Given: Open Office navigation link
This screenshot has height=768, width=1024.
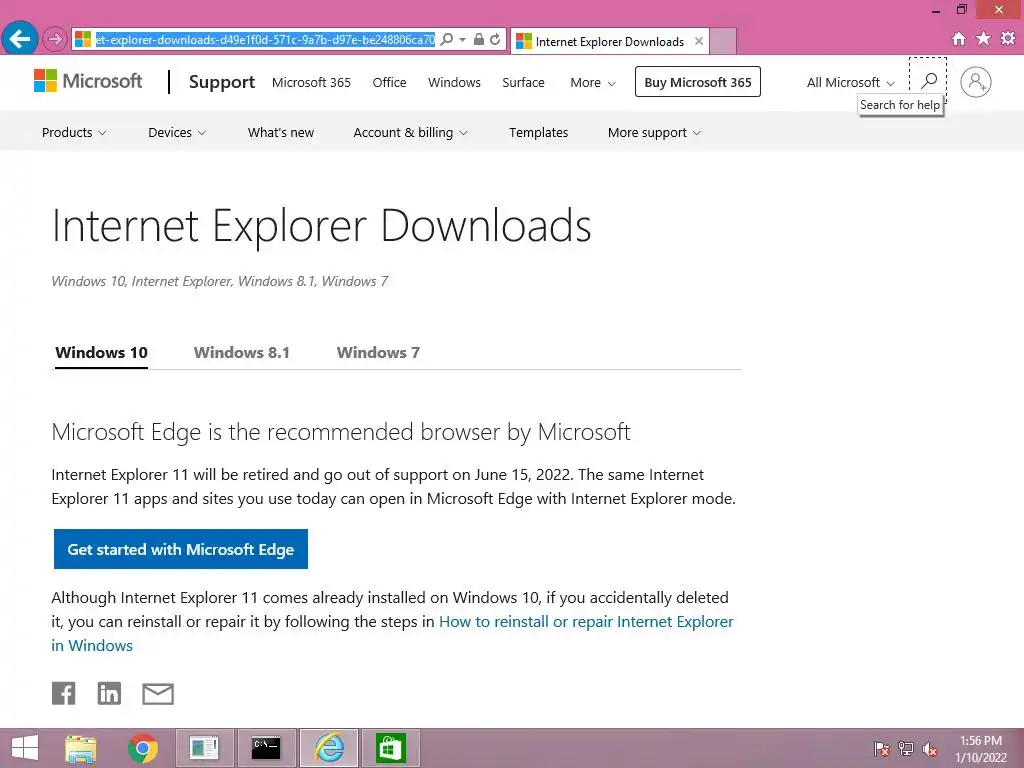Looking at the screenshot, I should (389, 83).
